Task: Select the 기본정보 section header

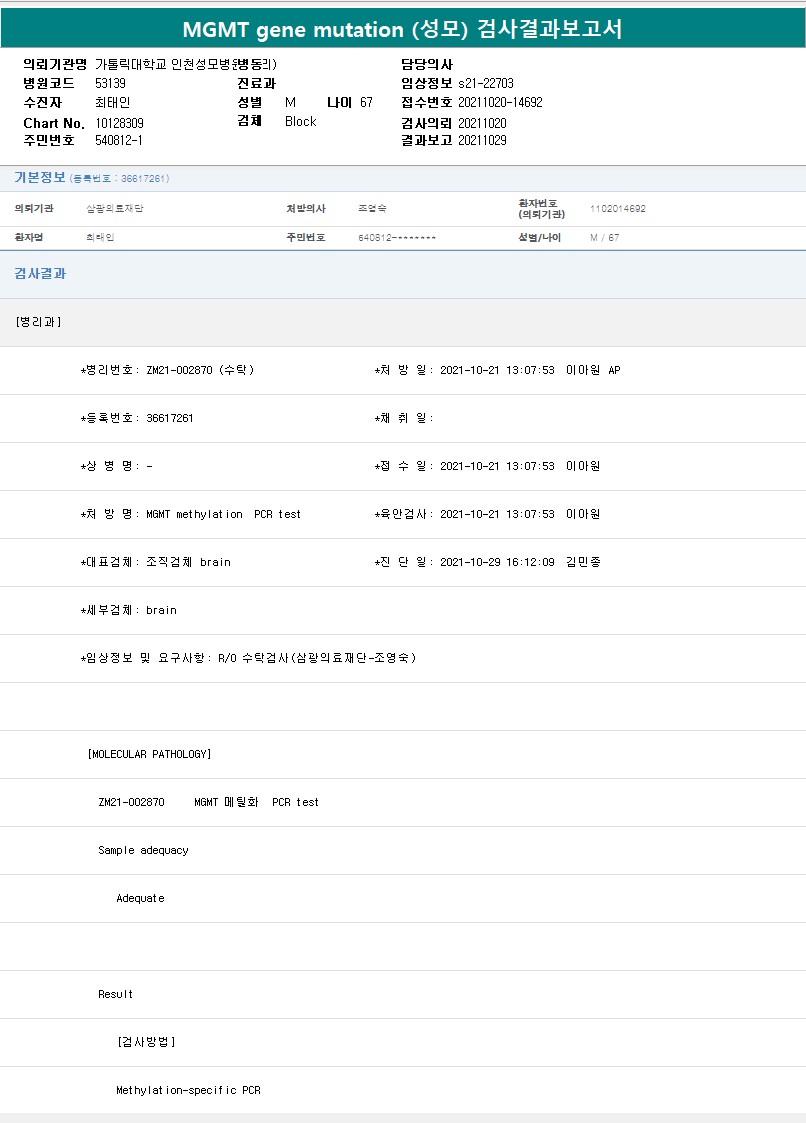Action: (x=40, y=178)
